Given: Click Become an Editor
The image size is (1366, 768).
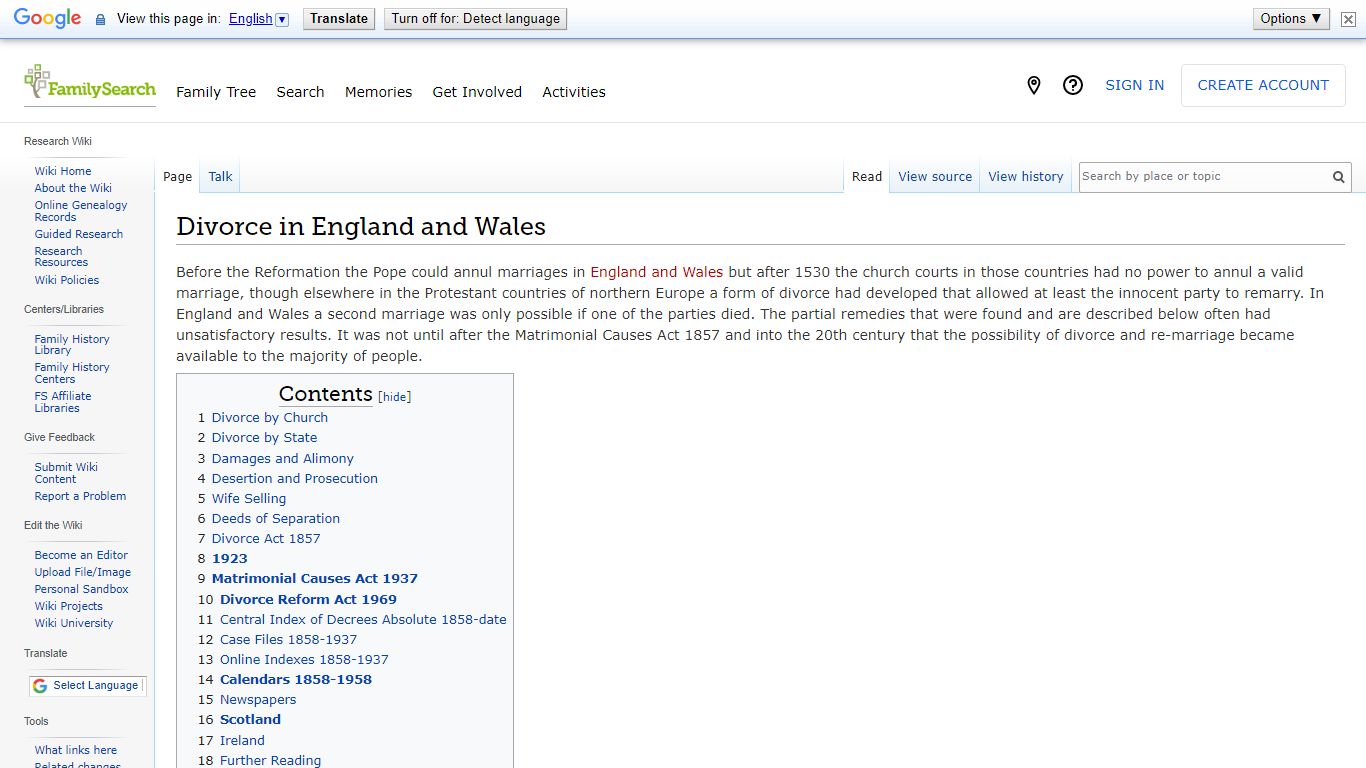Looking at the screenshot, I should pos(81,555).
